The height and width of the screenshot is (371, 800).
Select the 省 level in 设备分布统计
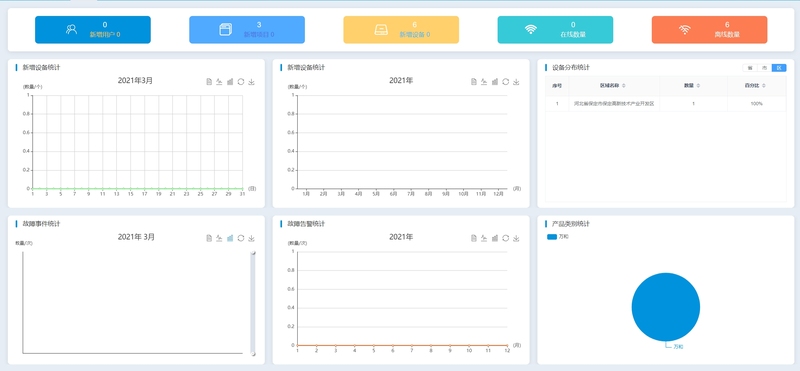click(x=749, y=68)
